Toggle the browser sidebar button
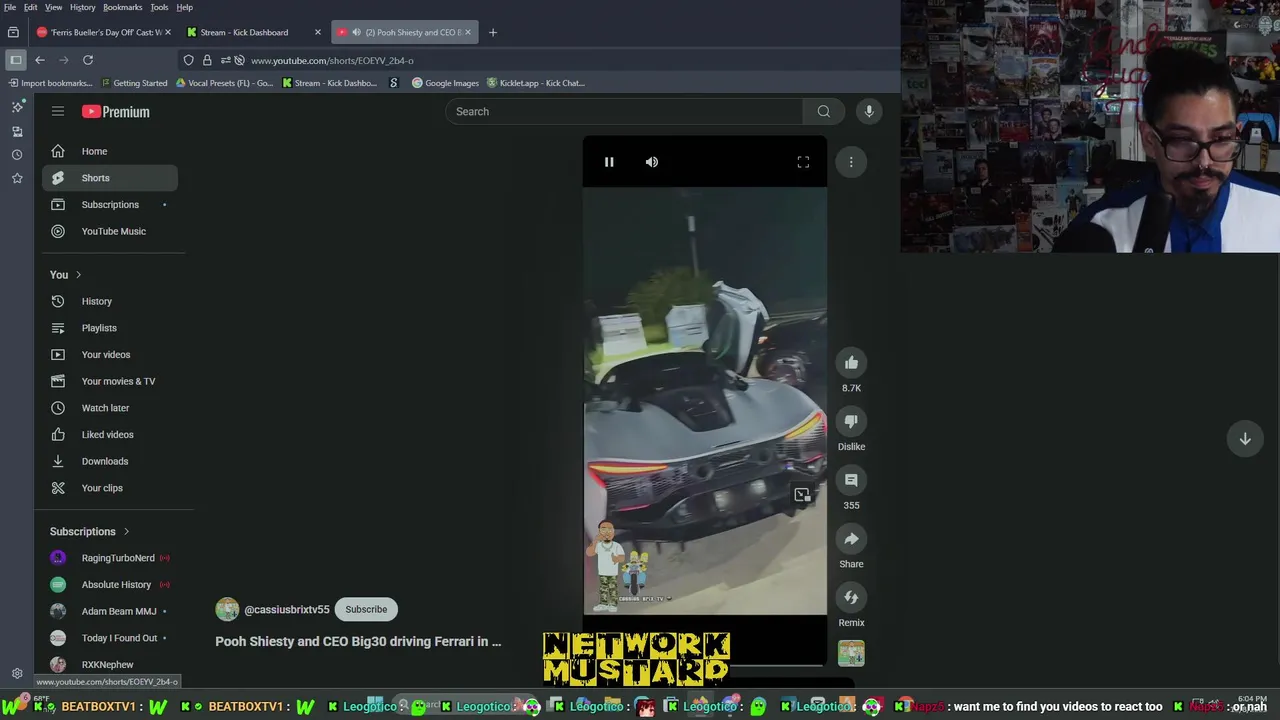The height and width of the screenshot is (720, 1280). (15, 60)
